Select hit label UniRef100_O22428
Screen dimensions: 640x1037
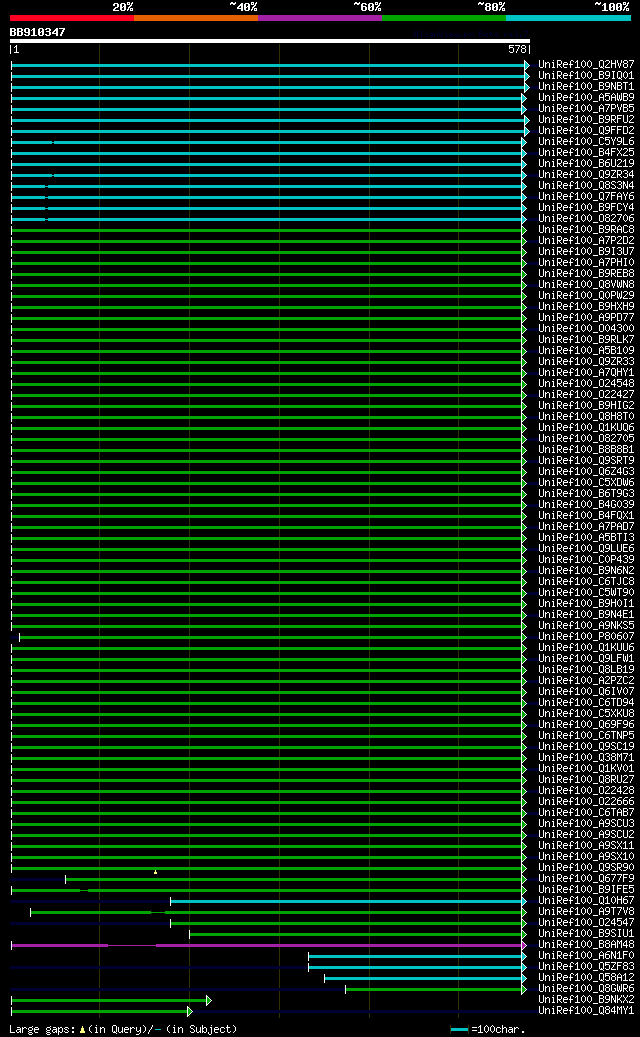click(x=586, y=790)
